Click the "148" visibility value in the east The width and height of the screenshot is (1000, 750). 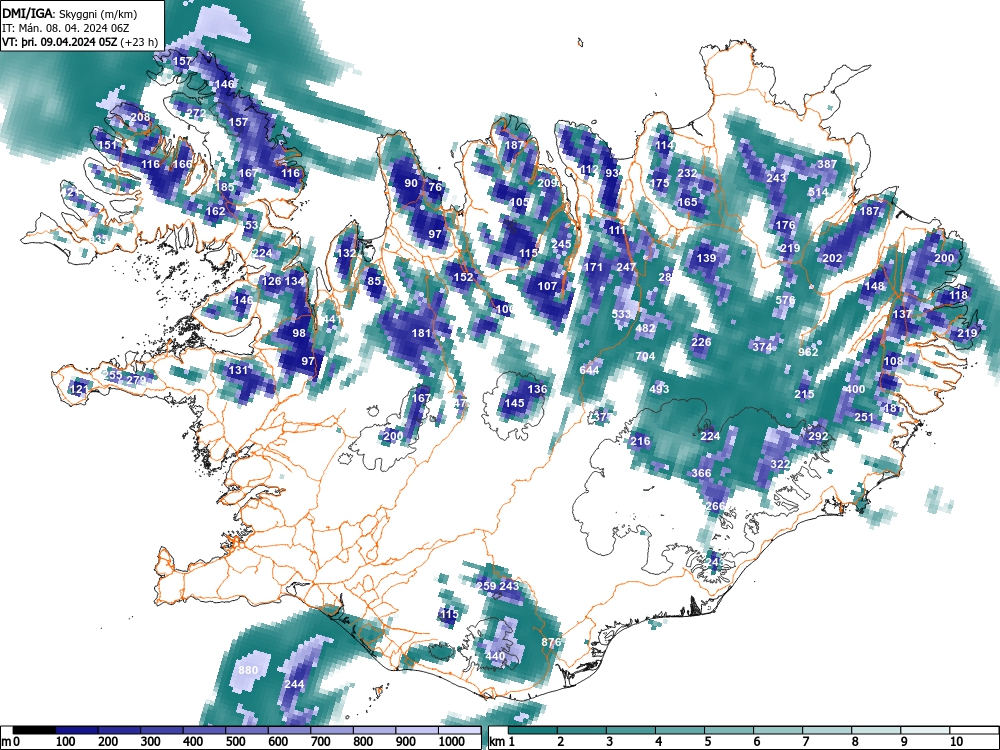pos(874,286)
